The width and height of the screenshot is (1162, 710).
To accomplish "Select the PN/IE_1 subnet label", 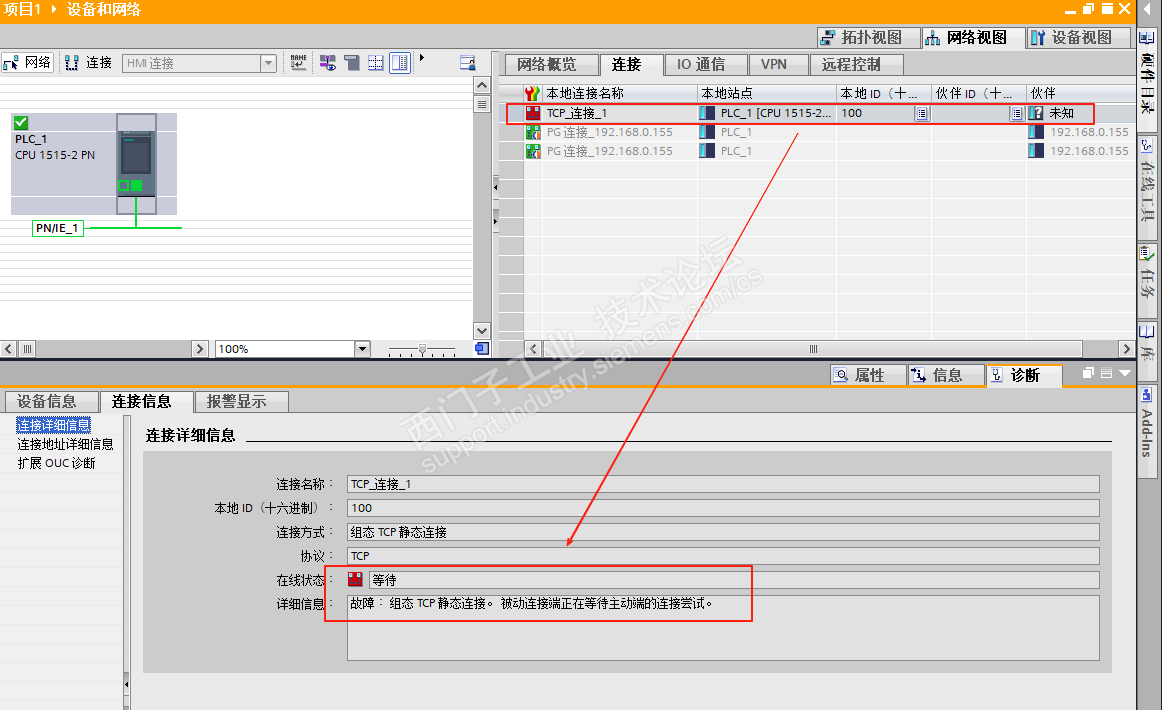I will click(58, 228).
